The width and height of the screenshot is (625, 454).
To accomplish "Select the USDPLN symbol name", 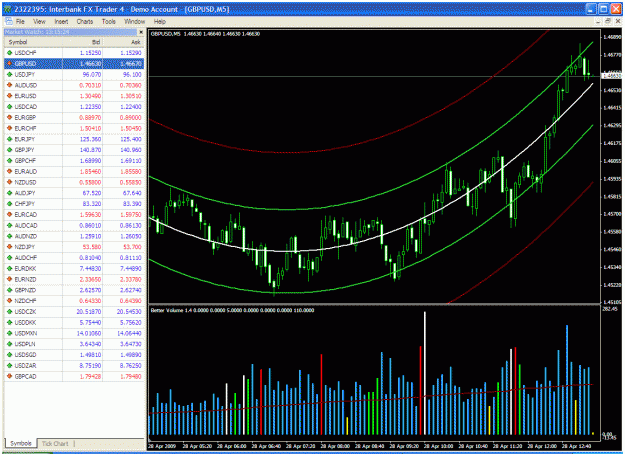I will click(25, 344).
